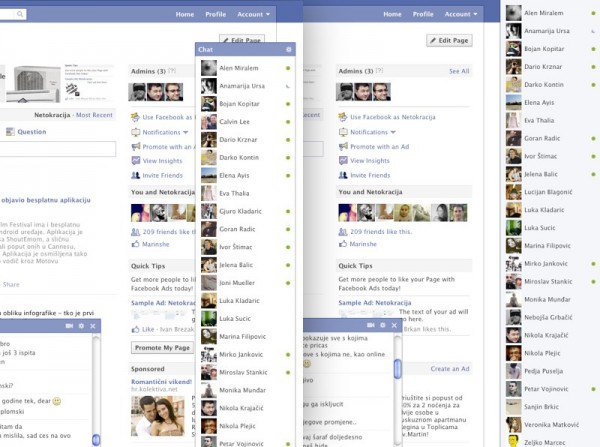Viewport: 600px width, 447px height.
Task: Click first admin avatar on right page
Action: pos(345,92)
